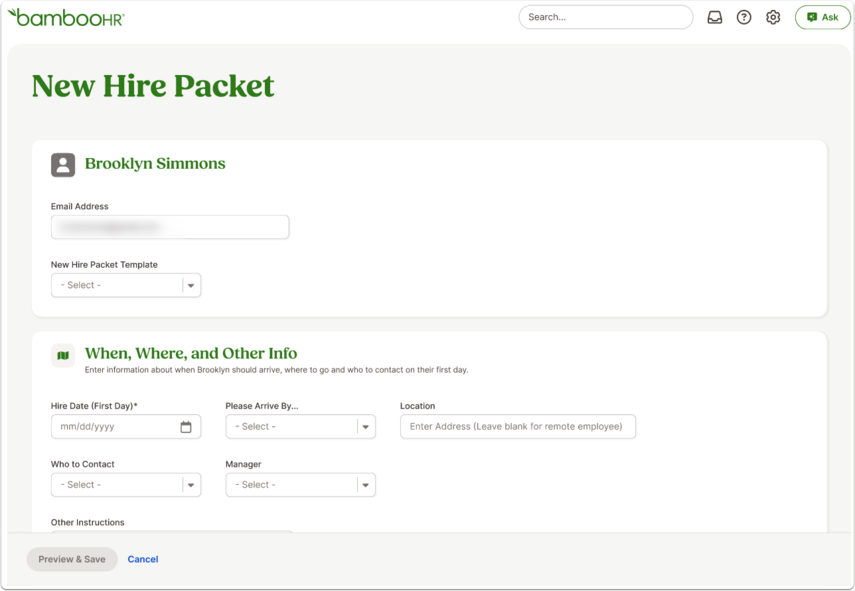This screenshot has height=591, width=855.
Task: Expand the Please Arrive By dropdown
Action: coord(300,426)
